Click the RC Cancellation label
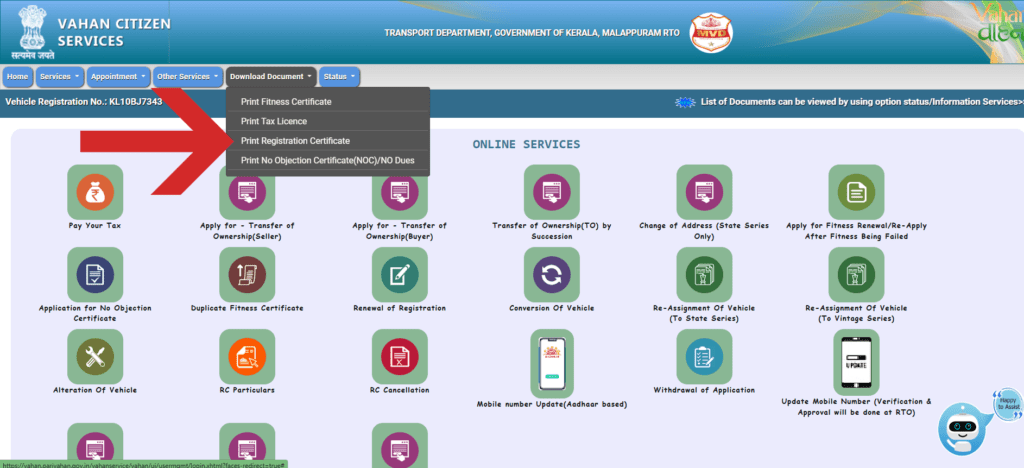The height and width of the screenshot is (468, 1024). (399, 390)
